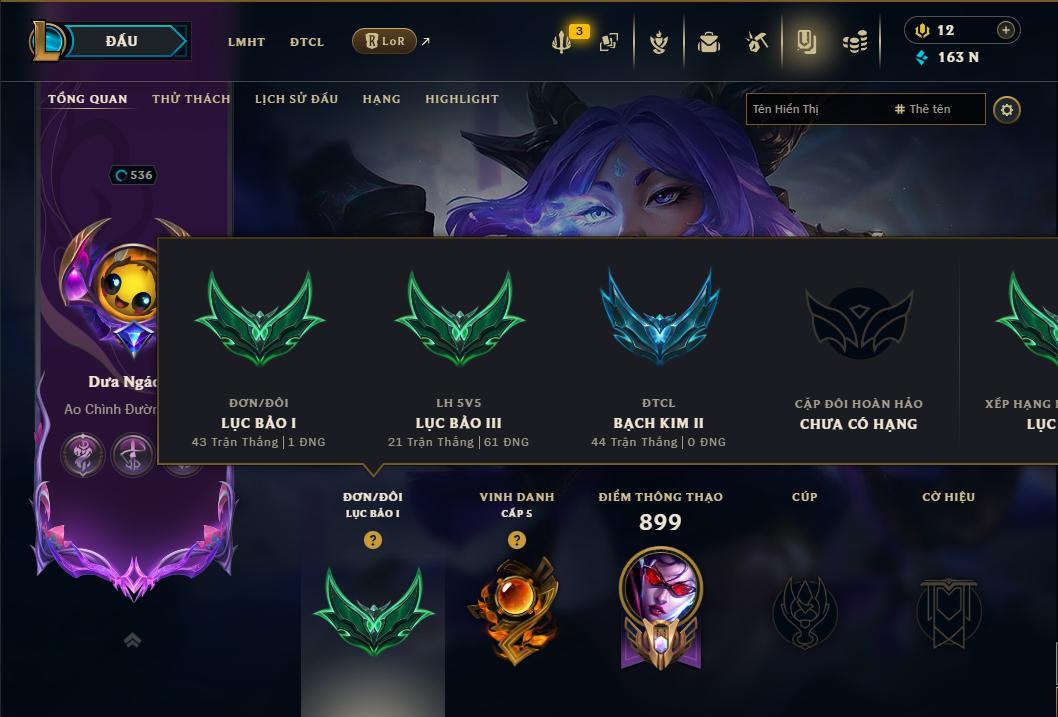Click the ĐẤU play button
Screen dimensions: 1058x717
pos(122,41)
